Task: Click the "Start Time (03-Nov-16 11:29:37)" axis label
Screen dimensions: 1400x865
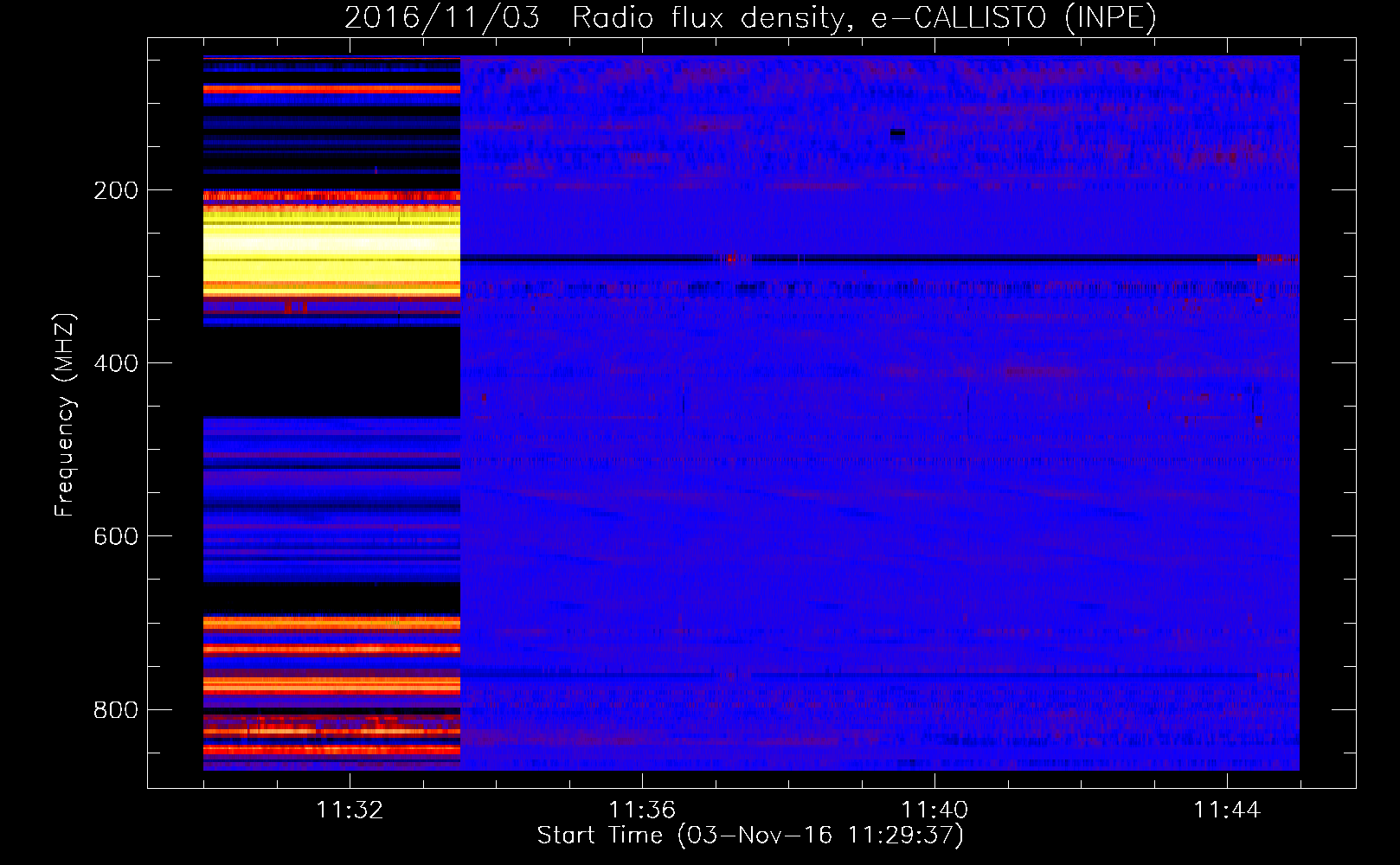Action: click(750, 836)
